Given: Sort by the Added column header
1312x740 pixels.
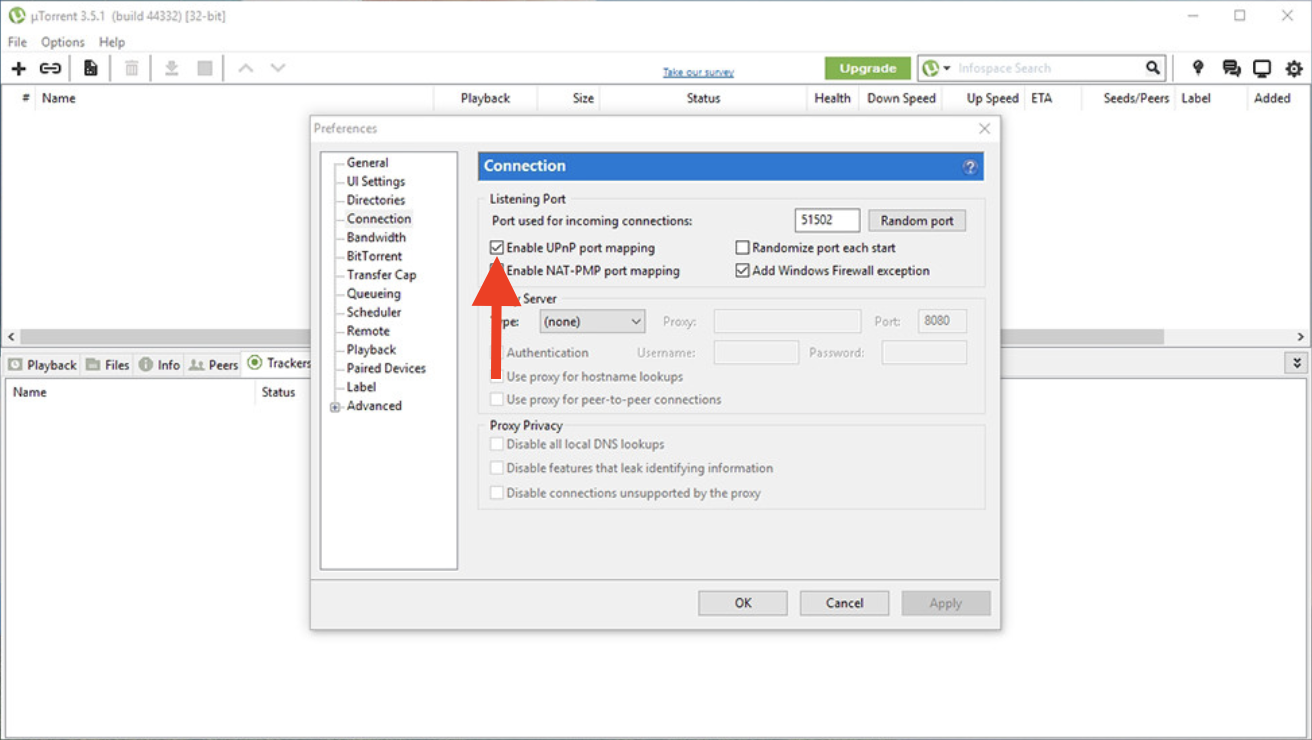Looking at the screenshot, I should pyautogui.click(x=1272, y=98).
